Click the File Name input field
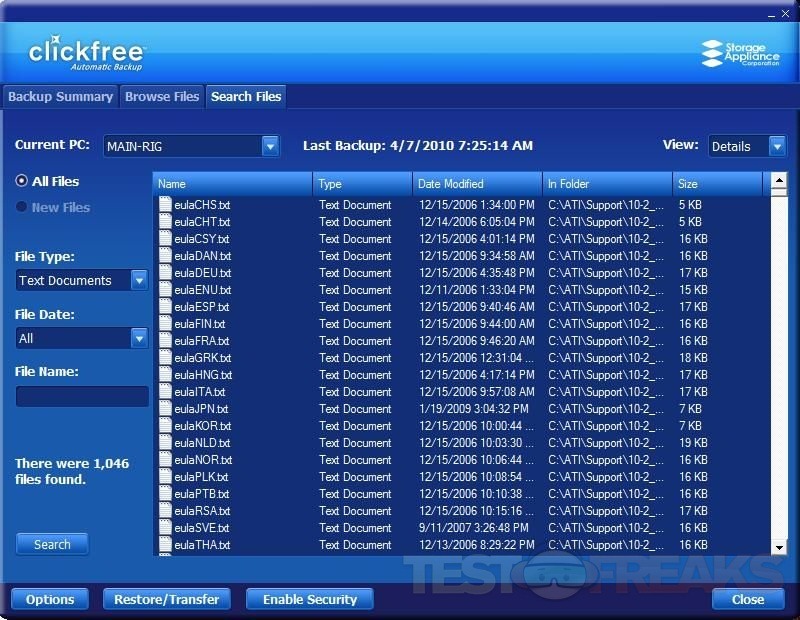 click(82, 397)
